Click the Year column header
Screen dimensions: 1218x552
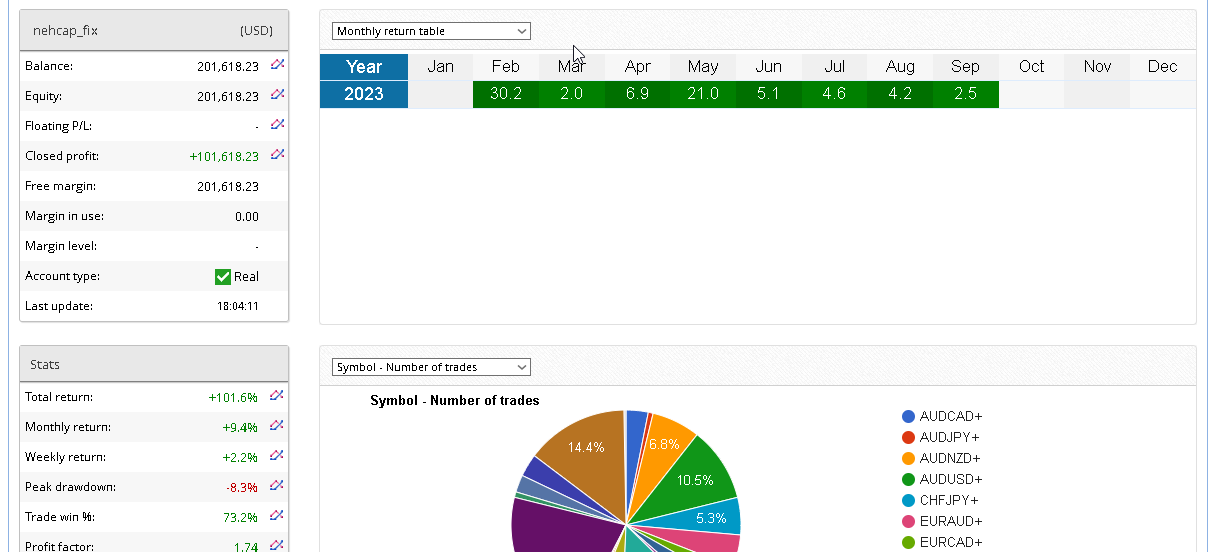(x=364, y=67)
